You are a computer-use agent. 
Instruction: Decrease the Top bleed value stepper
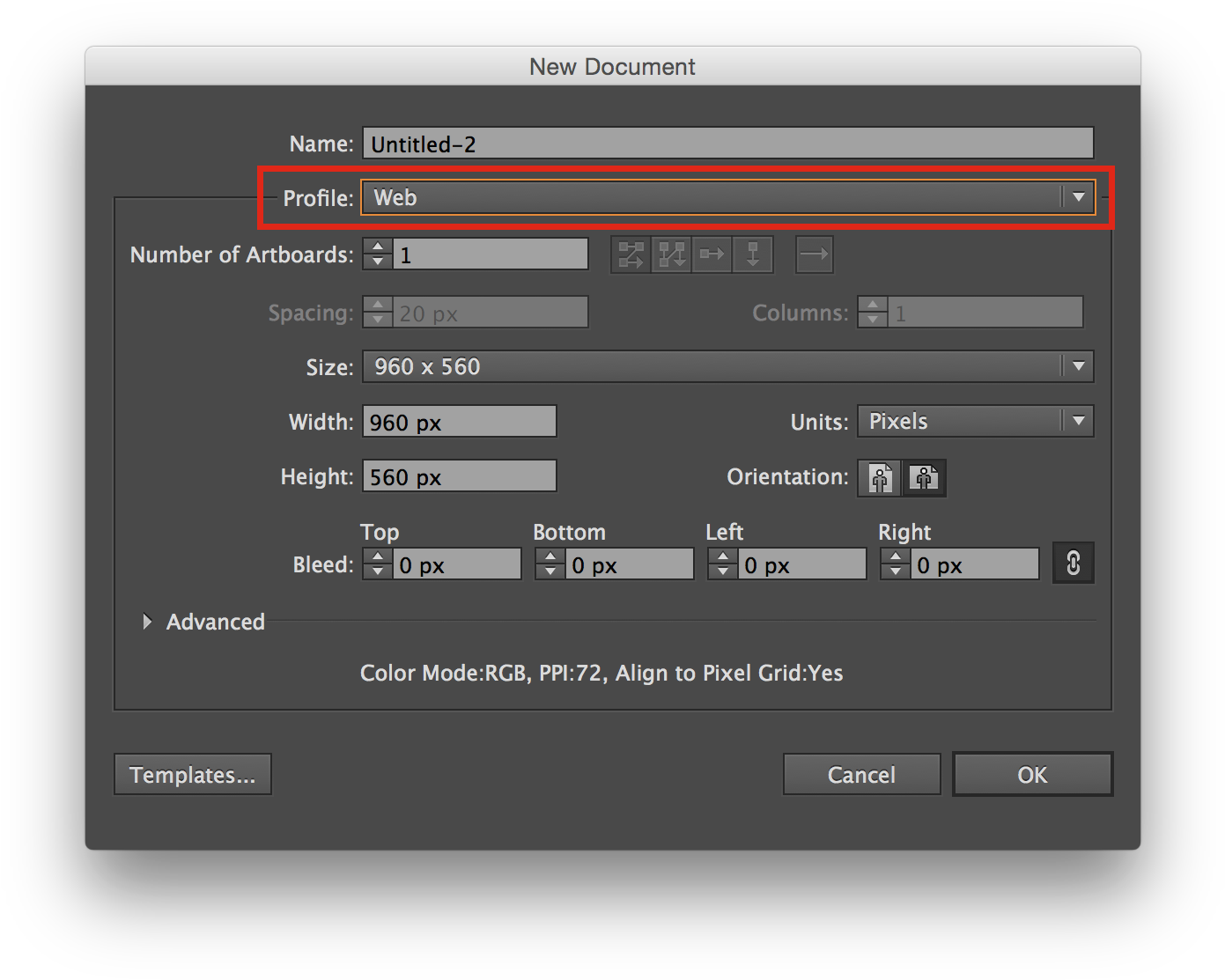(378, 571)
